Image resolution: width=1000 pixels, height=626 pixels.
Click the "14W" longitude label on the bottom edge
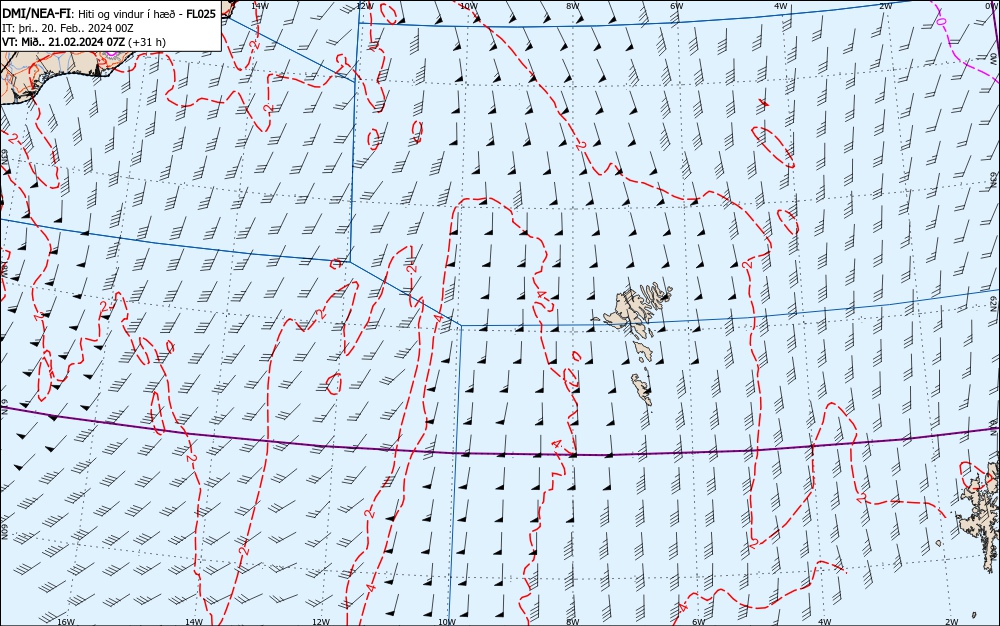point(194,622)
